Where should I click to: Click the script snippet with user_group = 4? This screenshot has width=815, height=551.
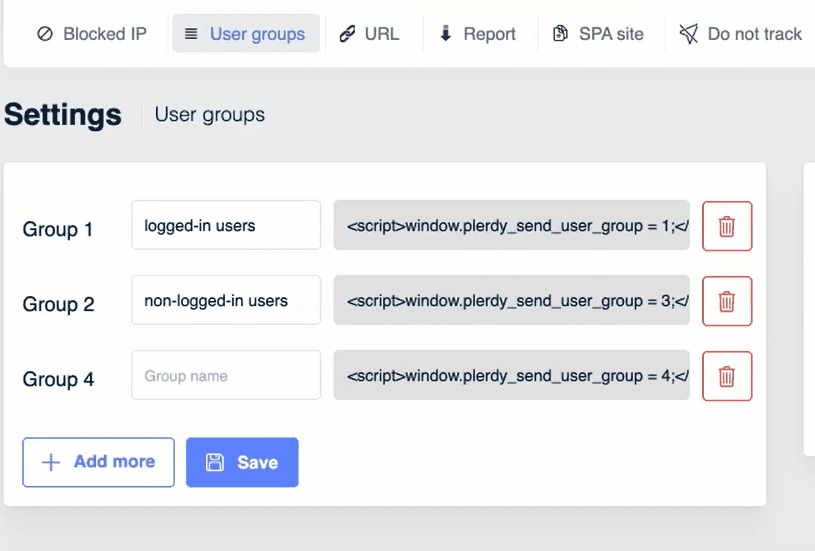[x=511, y=376]
